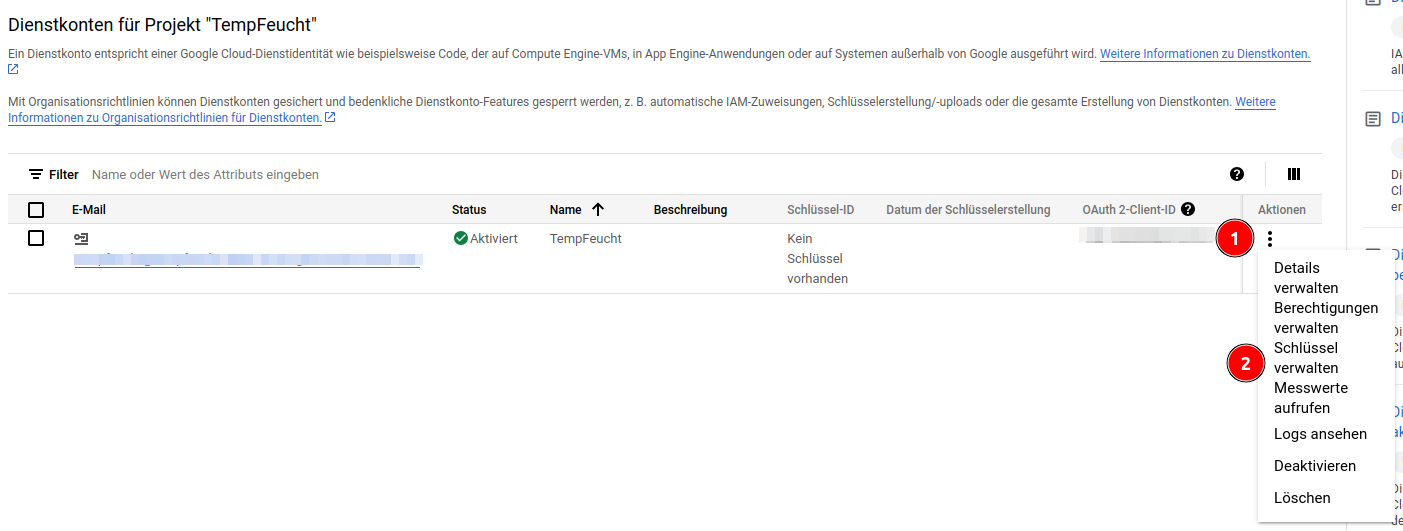The width and height of the screenshot is (1403, 531).
Task: Tick the select-all checkbox in the table header
Action: [x=36, y=210]
